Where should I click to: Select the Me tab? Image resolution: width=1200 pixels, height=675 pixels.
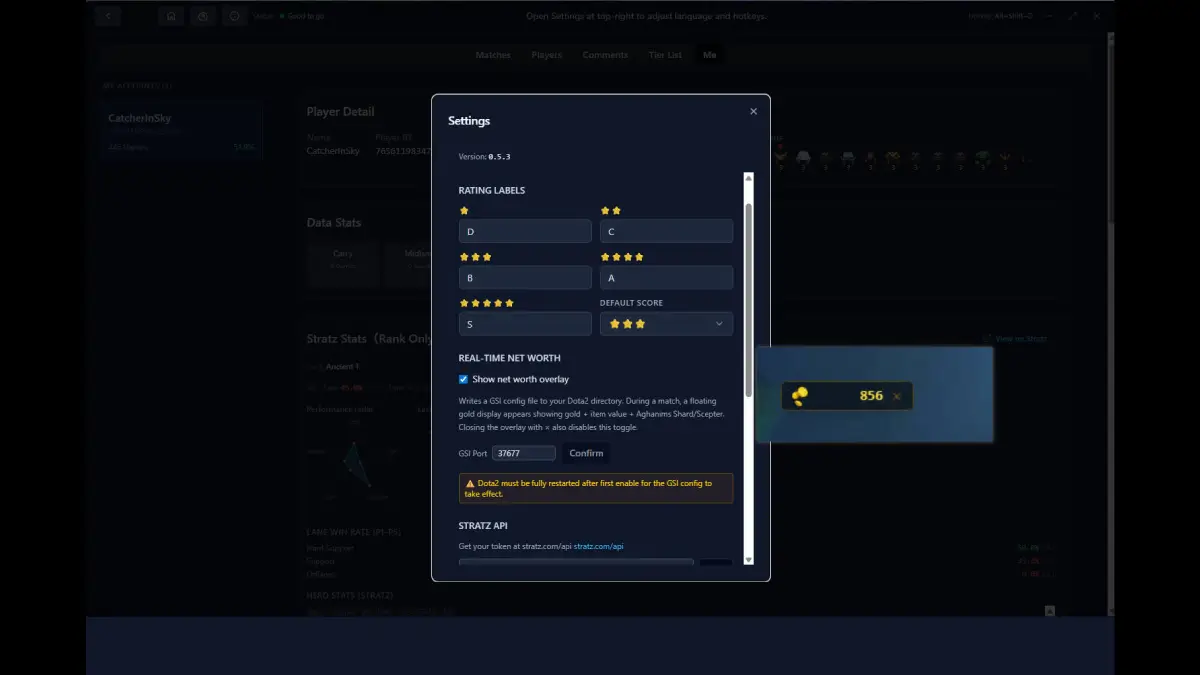pos(710,55)
